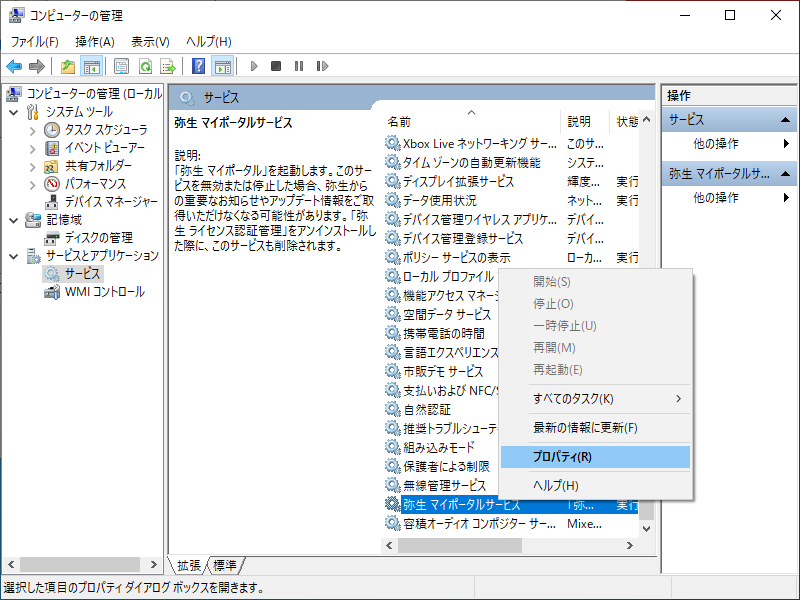
Task: Collapse the サービスとアプリケーション tree node
Action: point(14,256)
